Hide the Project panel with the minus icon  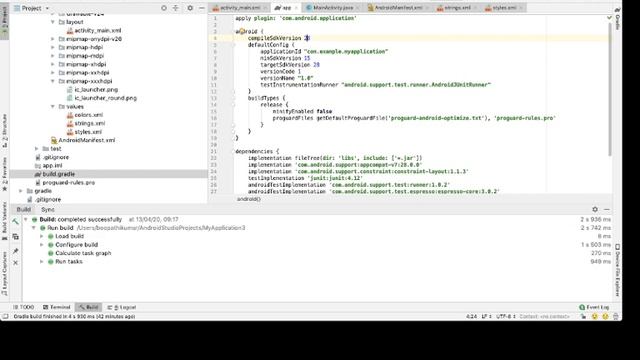tap(202, 8)
